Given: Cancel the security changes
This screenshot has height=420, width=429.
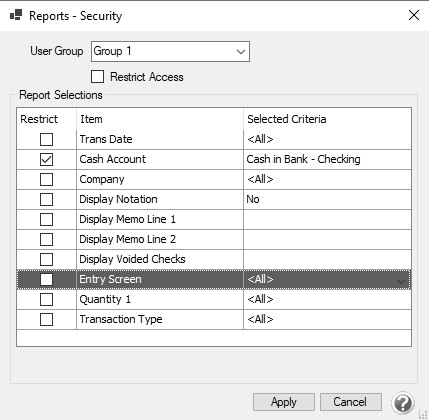Looking at the screenshot, I should click(x=351, y=402).
